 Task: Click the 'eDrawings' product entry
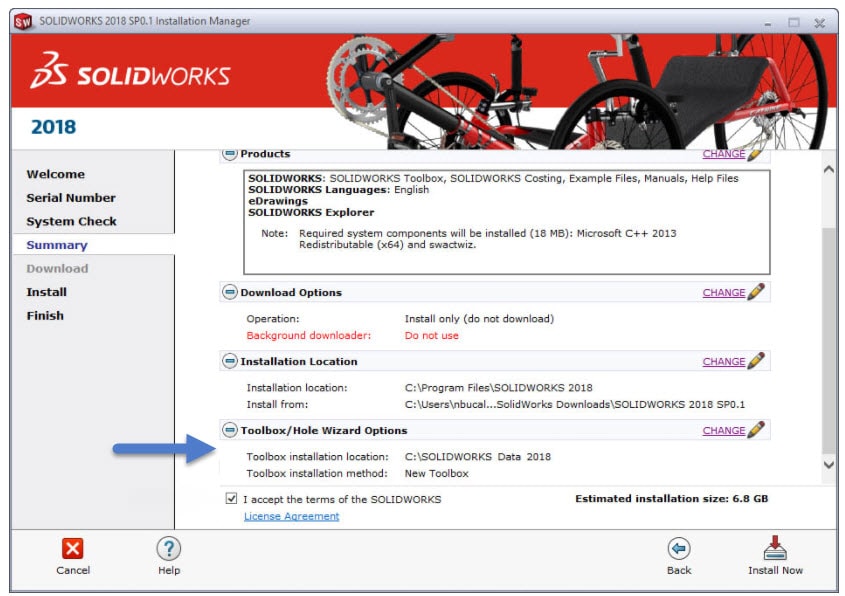[278, 201]
